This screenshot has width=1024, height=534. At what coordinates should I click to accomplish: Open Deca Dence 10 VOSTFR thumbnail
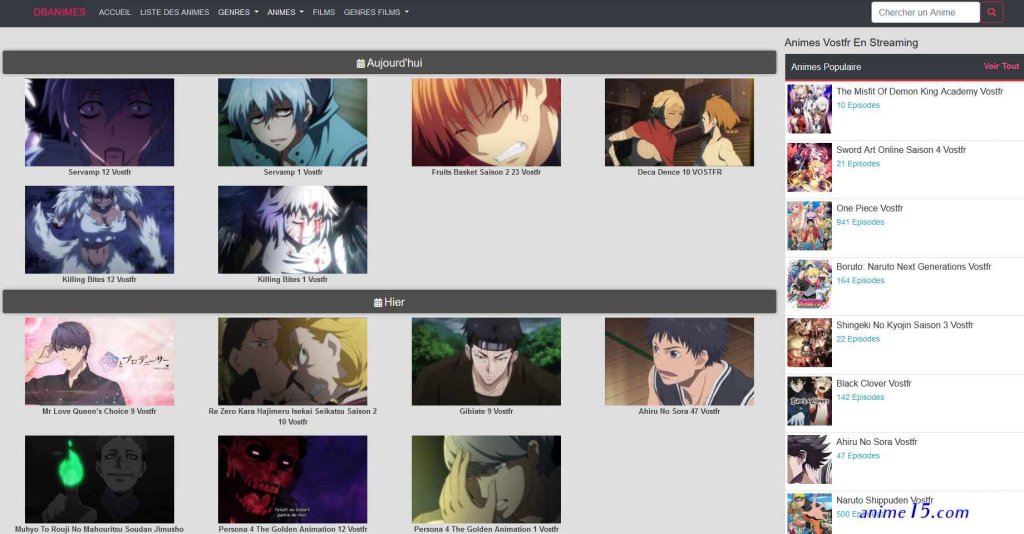pyautogui.click(x=679, y=122)
